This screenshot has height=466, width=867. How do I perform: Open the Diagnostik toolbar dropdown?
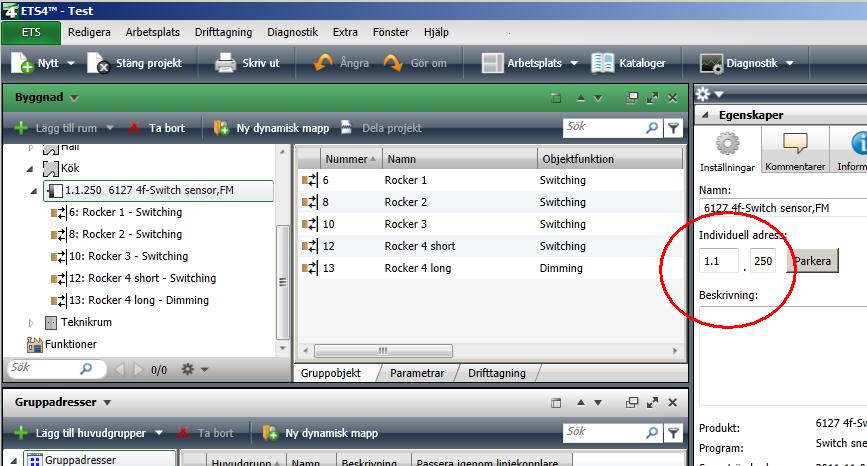tap(789, 64)
